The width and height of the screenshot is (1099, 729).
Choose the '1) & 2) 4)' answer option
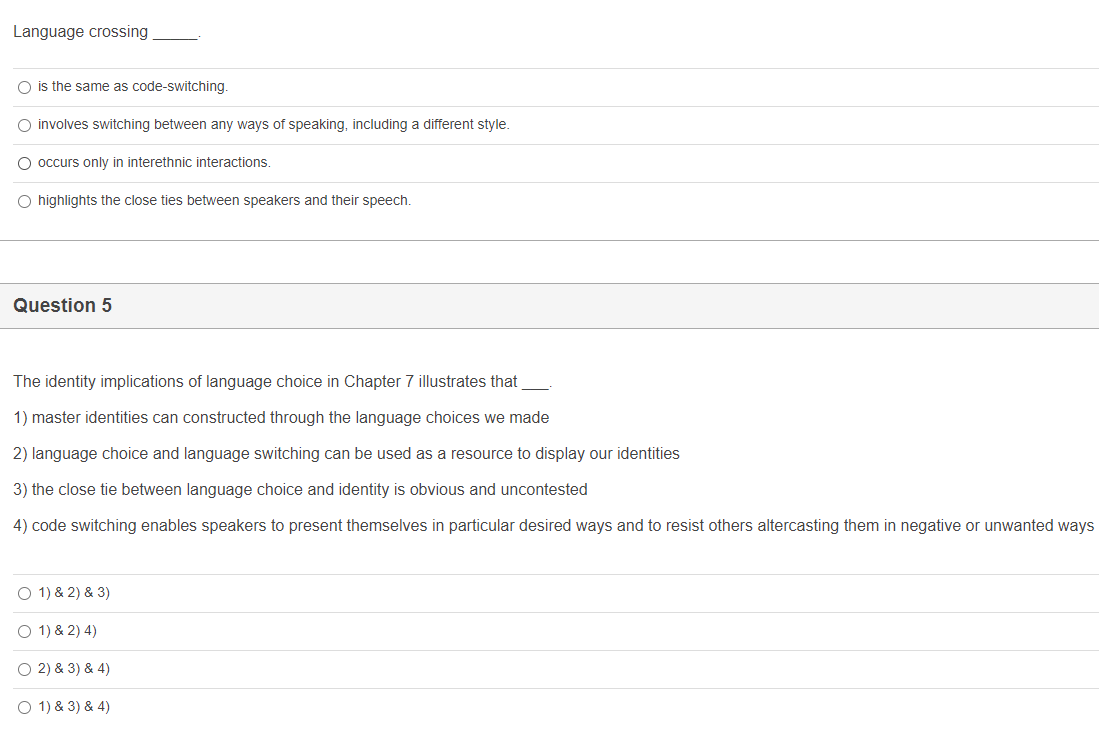coord(23,630)
